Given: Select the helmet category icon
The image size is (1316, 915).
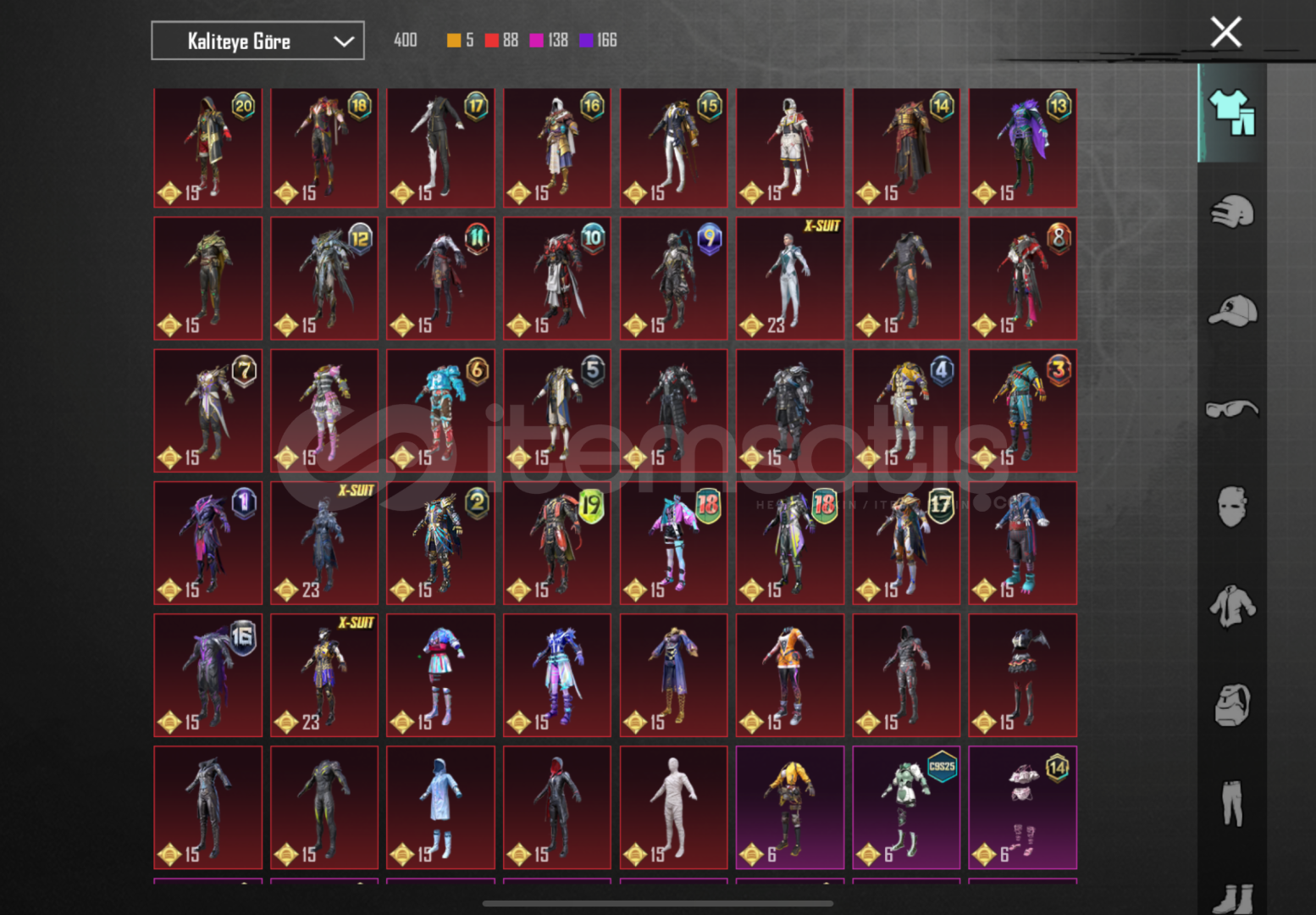Looking at the screenshot, I should point(1232,211).
